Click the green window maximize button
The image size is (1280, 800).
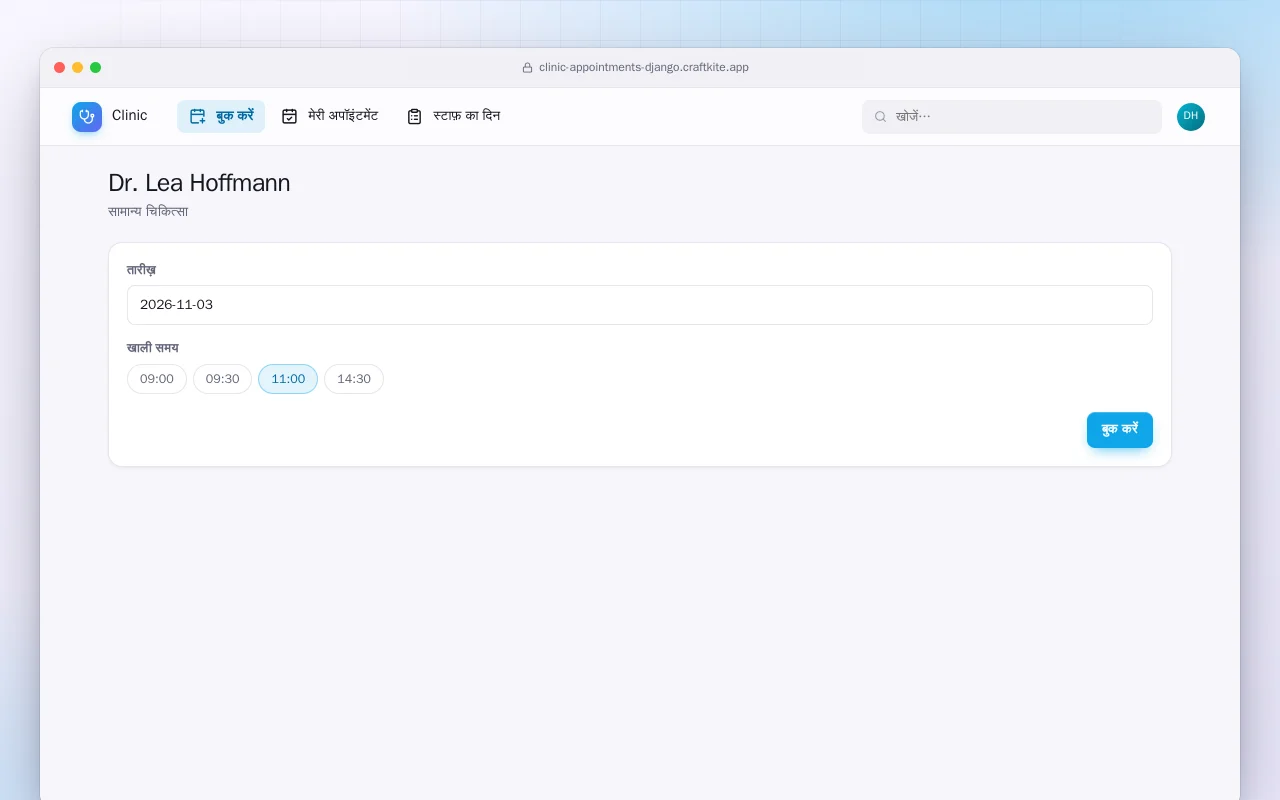pyautogui.click(x=96, y=68)
